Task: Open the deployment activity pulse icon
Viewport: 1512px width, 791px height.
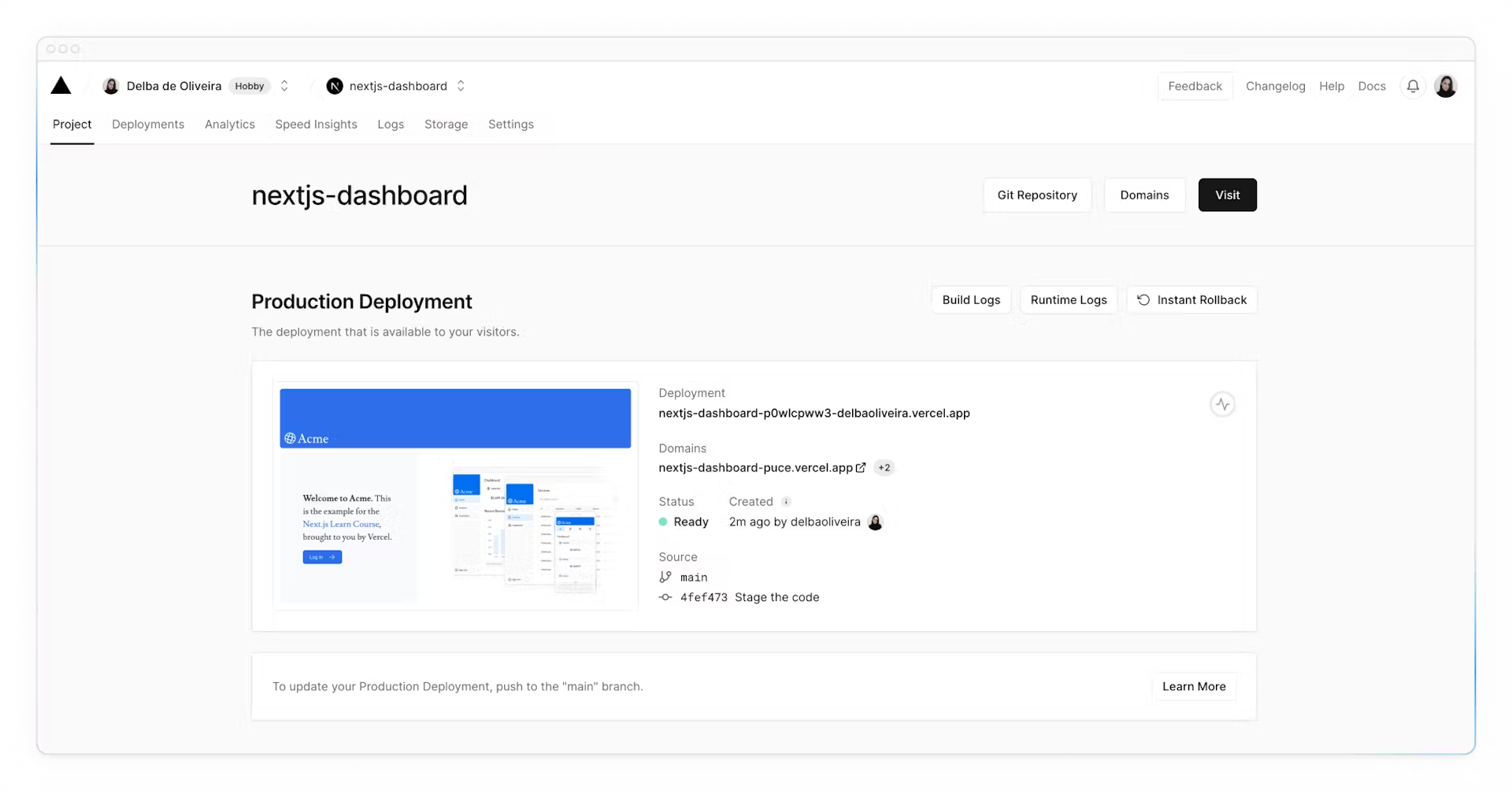Action: click(1222, 404)
